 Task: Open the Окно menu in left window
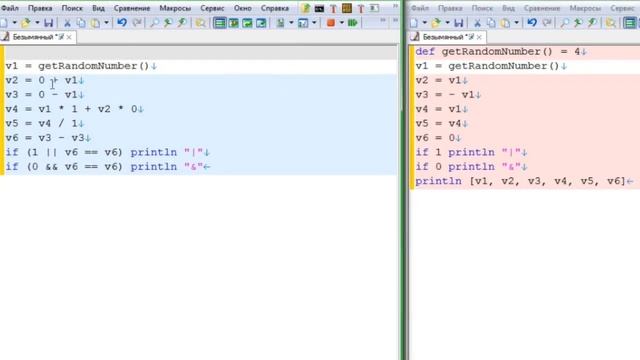242,8
